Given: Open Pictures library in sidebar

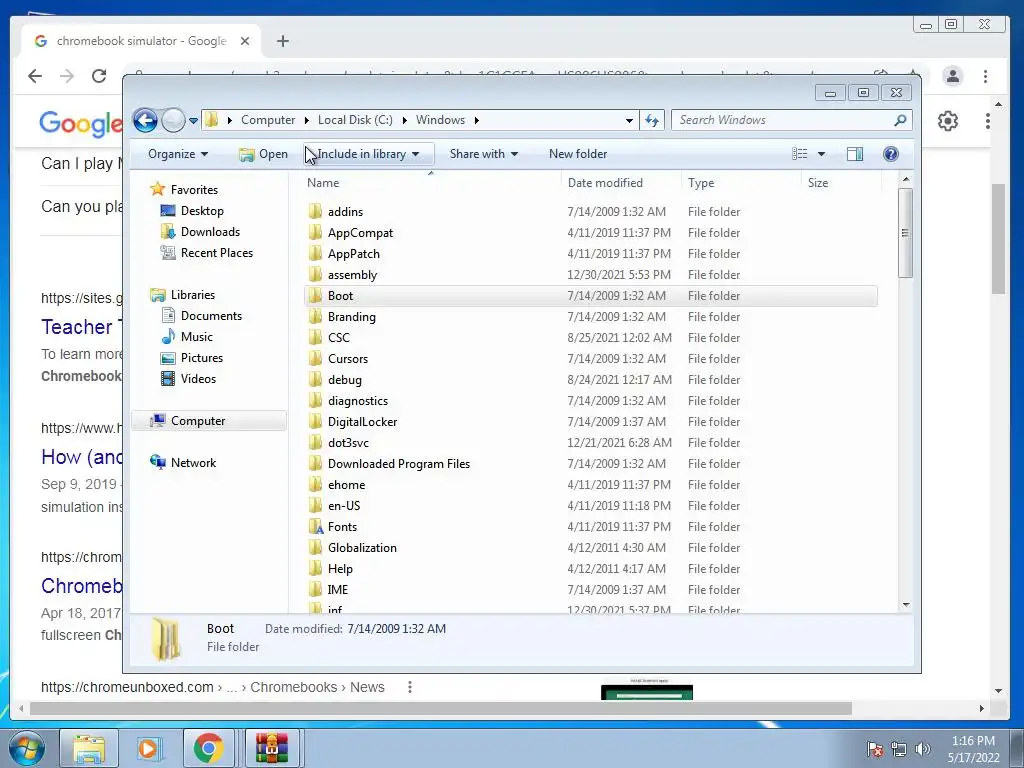Looking at the screenshot, I should (201, 358).
